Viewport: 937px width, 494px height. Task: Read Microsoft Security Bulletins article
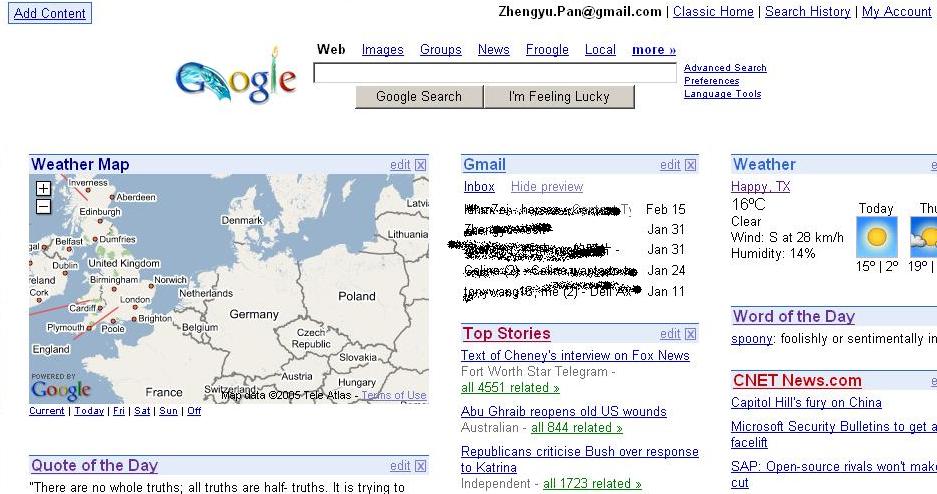[834, 435]
